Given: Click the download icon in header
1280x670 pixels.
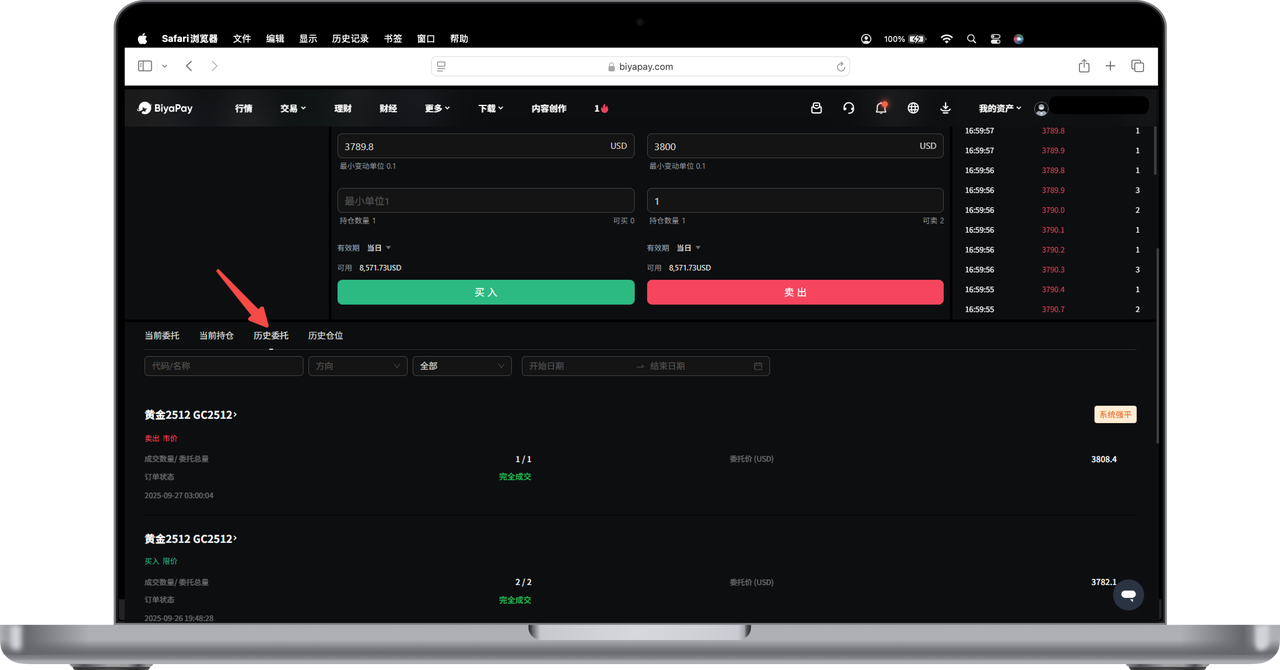Looking at the screenshot, I should coord(945,108).
